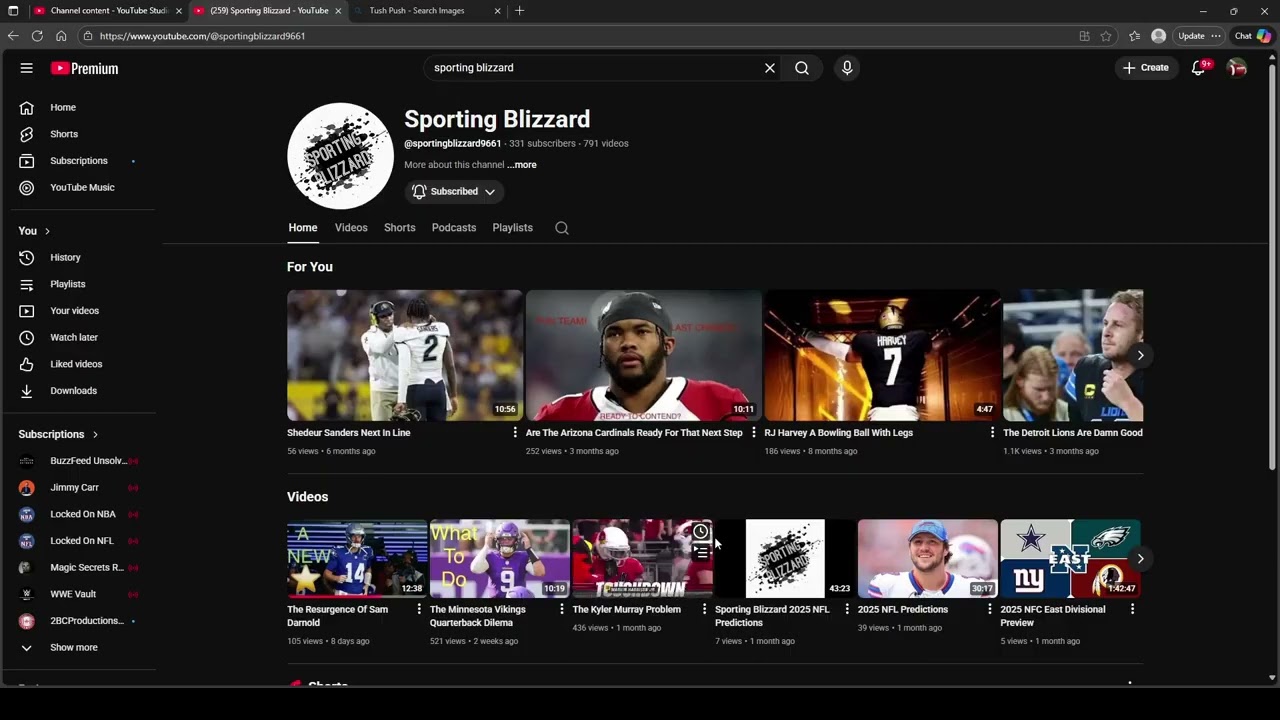Open options for Sam Darnold video
The image size is (1280, 720).
(x=419, y=609)
